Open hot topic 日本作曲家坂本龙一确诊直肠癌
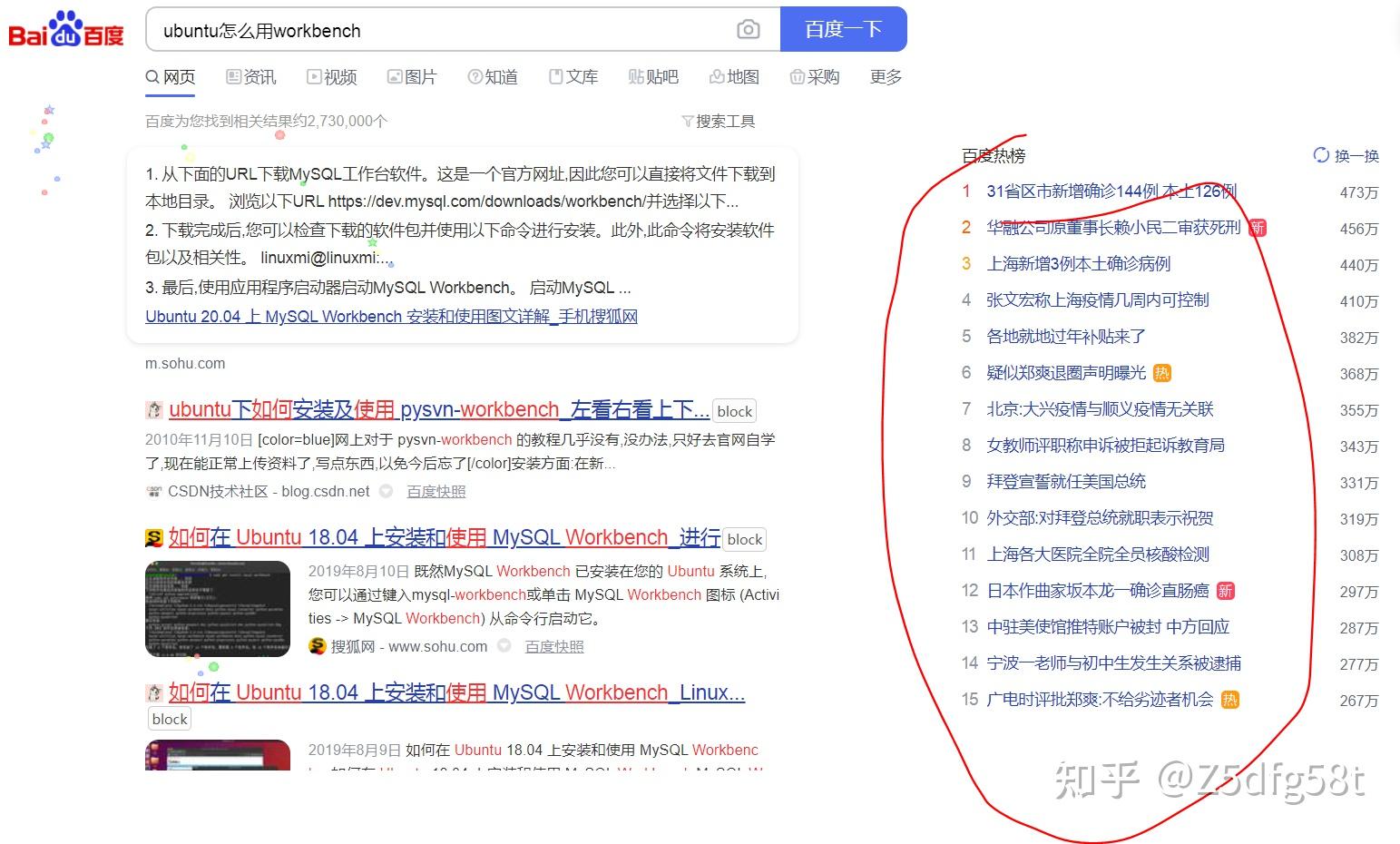 point(1098,591)
